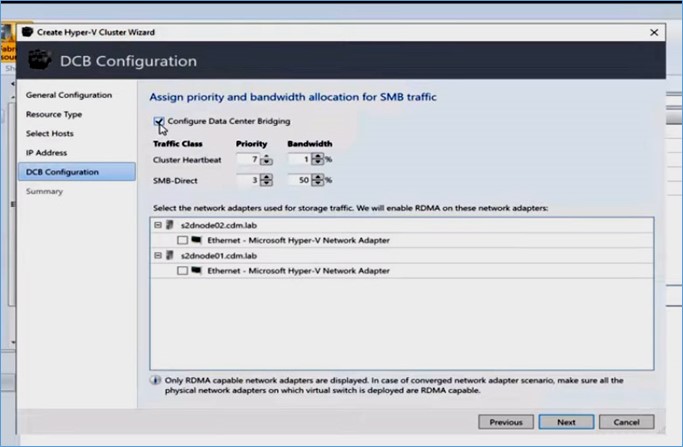Select the s2dnode01.cdm.lab host row
The image size is (683, 447).
[402, 256]
